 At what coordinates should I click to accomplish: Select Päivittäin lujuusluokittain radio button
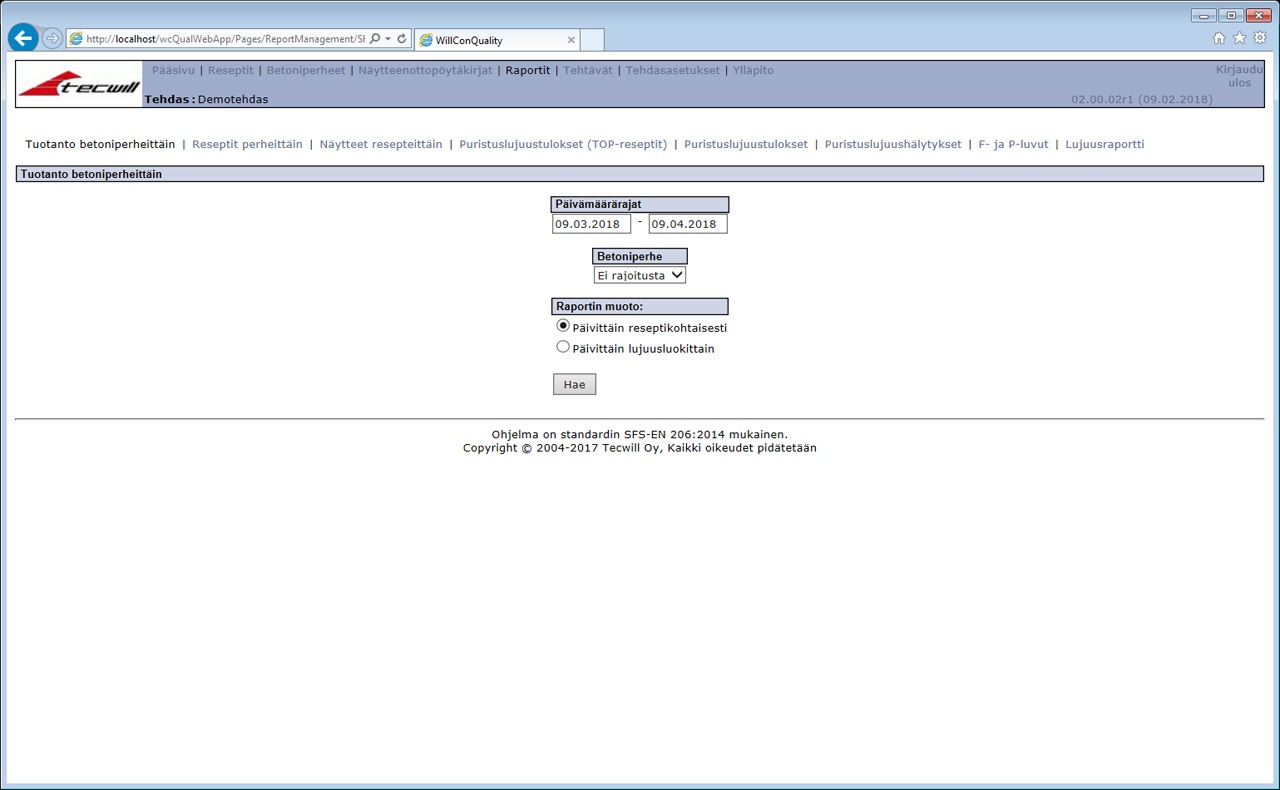pos(563,347)
